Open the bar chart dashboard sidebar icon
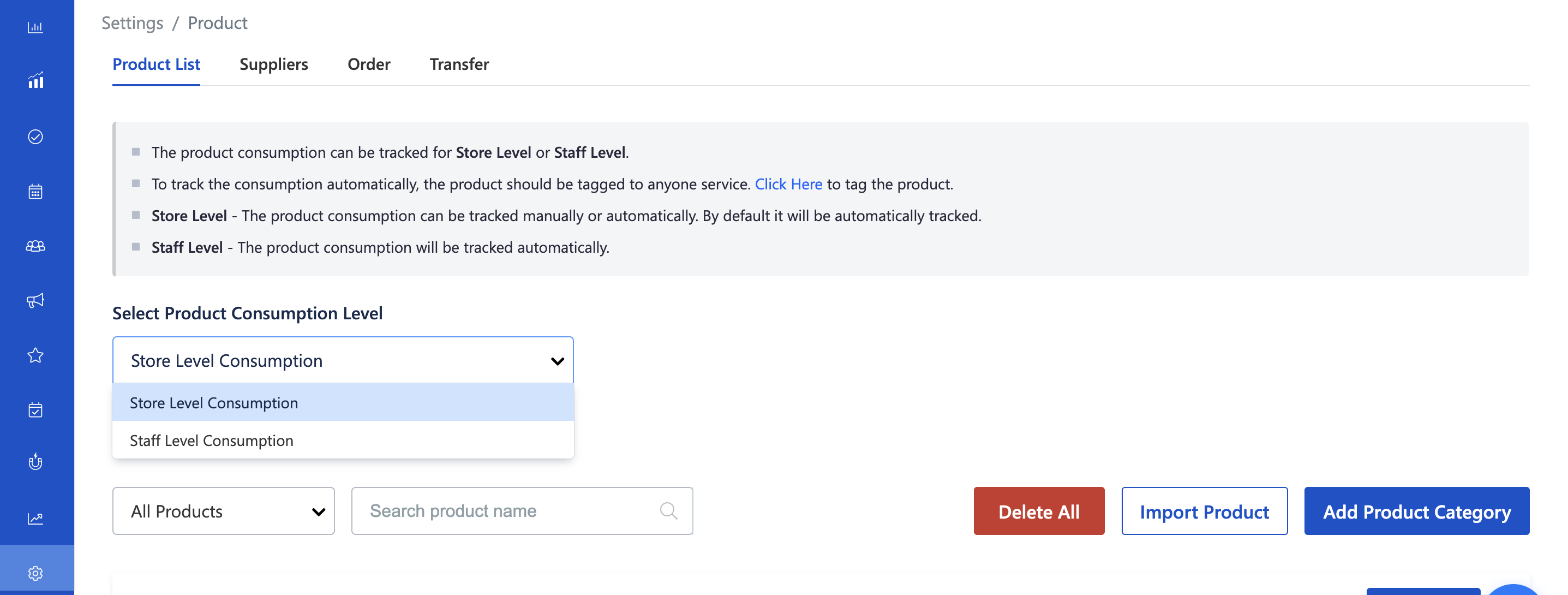This screenshot has width=1568, height=595. 35,27
